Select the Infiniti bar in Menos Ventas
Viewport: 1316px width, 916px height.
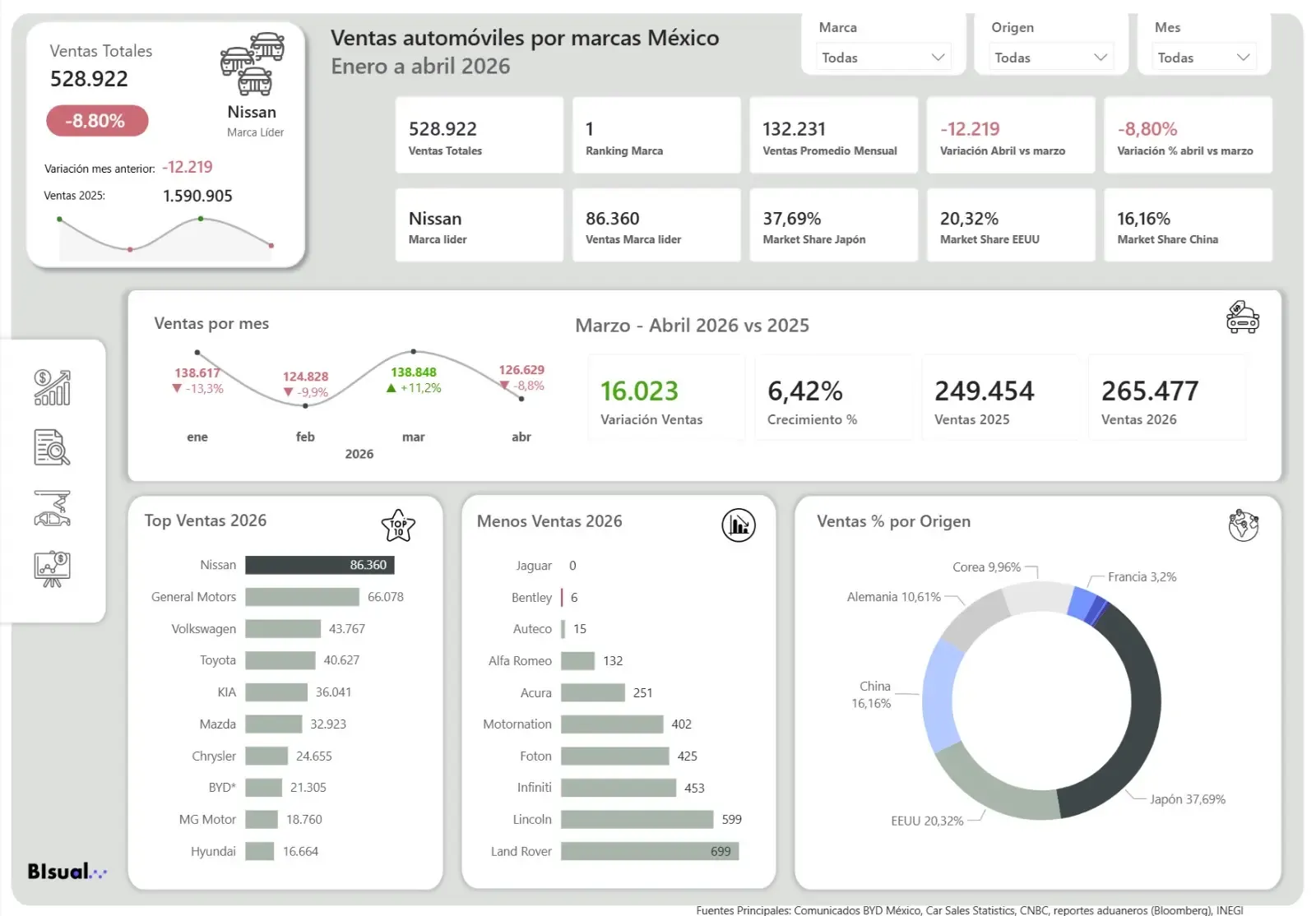(619, 788)
